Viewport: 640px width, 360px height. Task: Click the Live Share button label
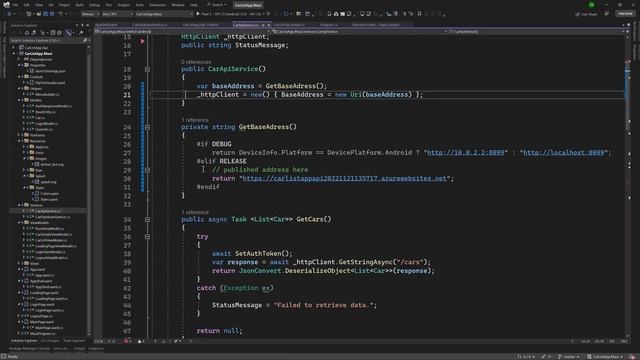(x=589, y=14)
